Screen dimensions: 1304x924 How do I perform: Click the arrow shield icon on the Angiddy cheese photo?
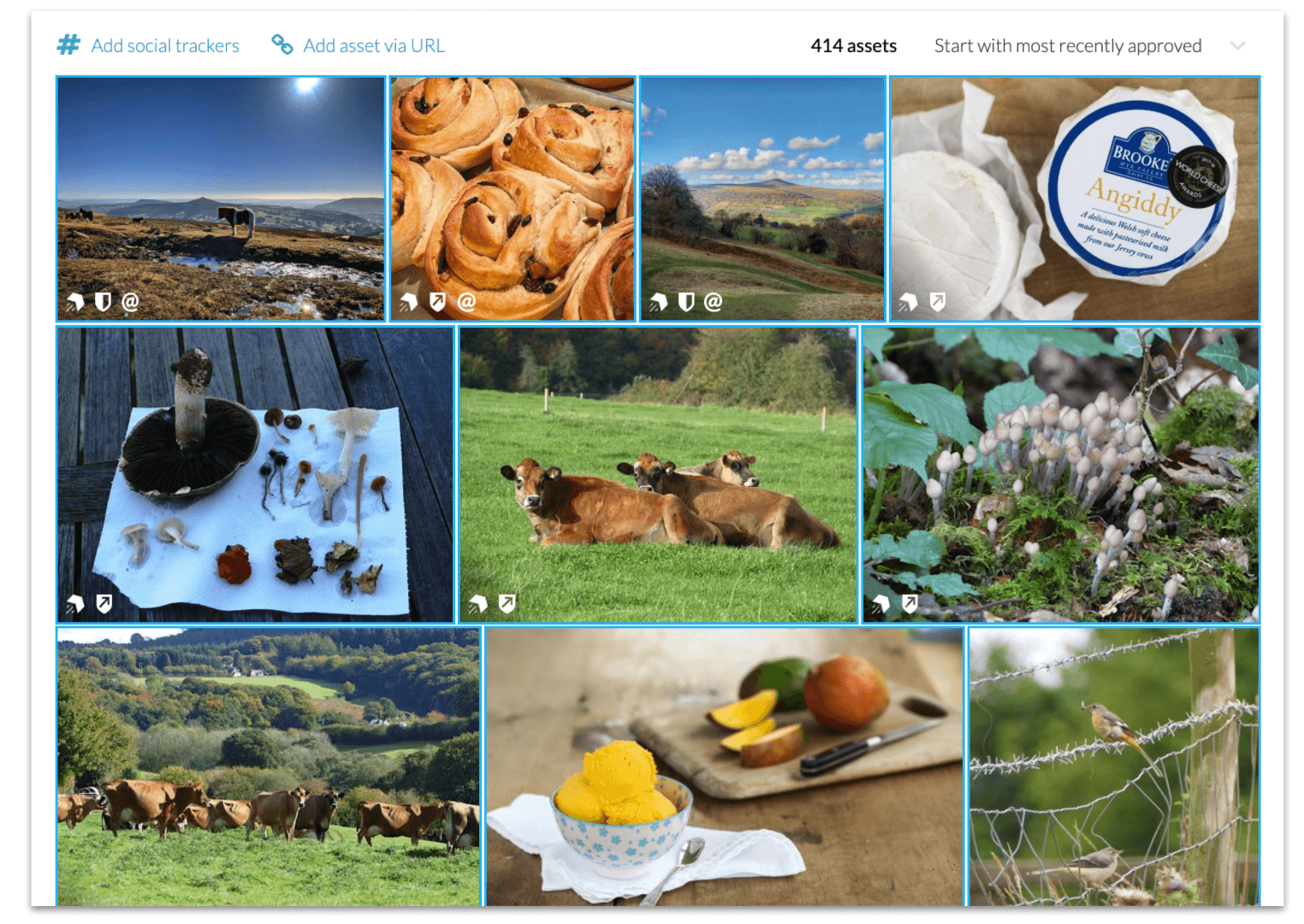click(x=938, y=301)
